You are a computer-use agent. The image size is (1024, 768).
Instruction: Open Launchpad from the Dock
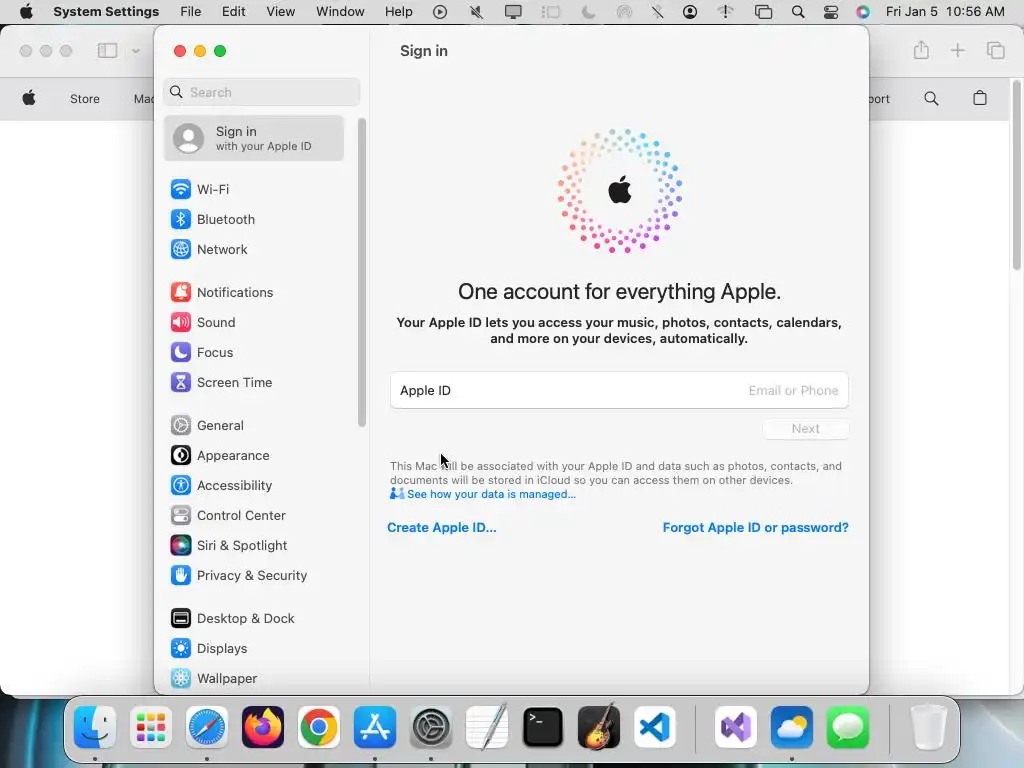[x=151, y=727]
